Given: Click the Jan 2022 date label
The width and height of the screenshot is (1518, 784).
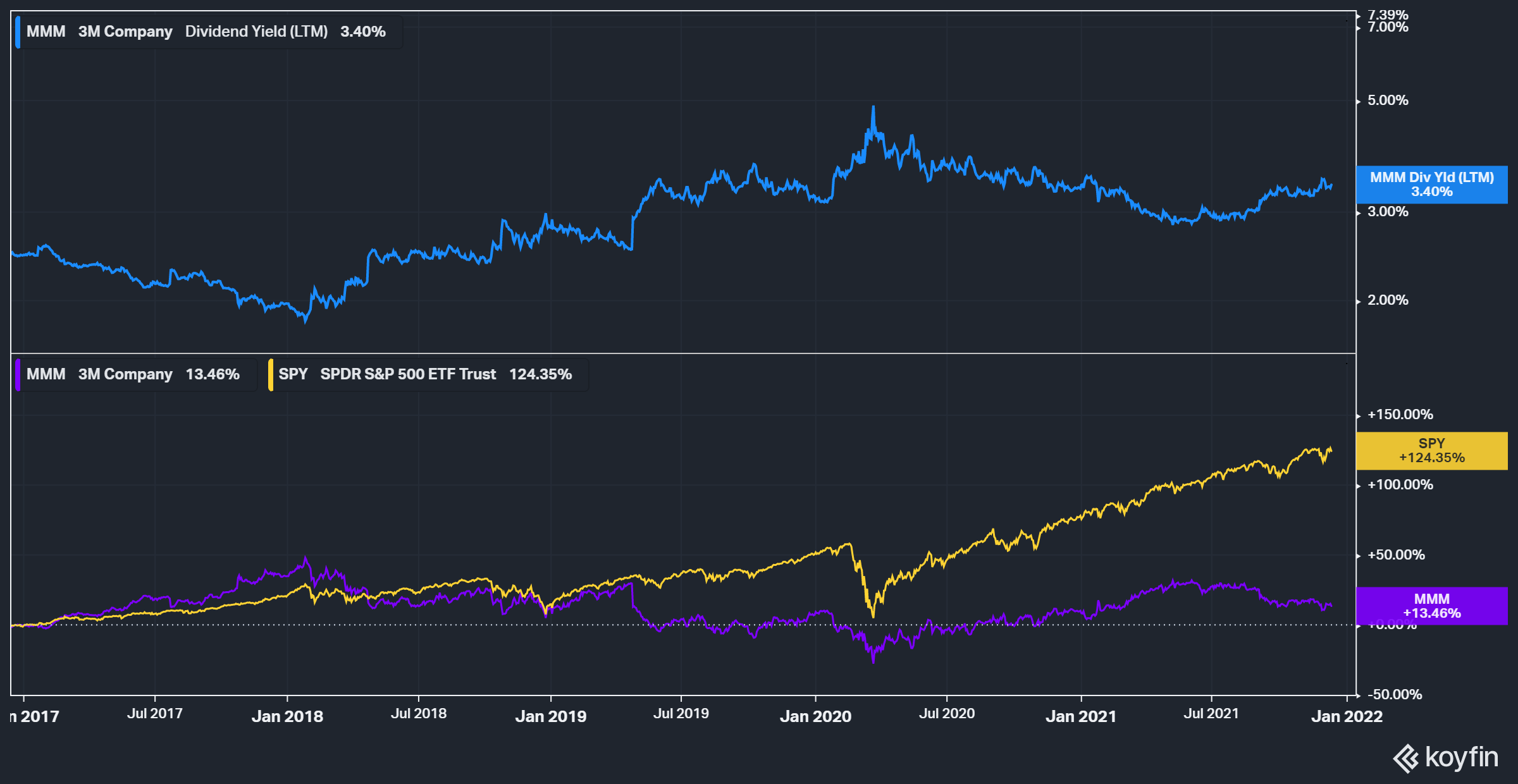Looking at the screenshot, I should tap(1347, 716).
